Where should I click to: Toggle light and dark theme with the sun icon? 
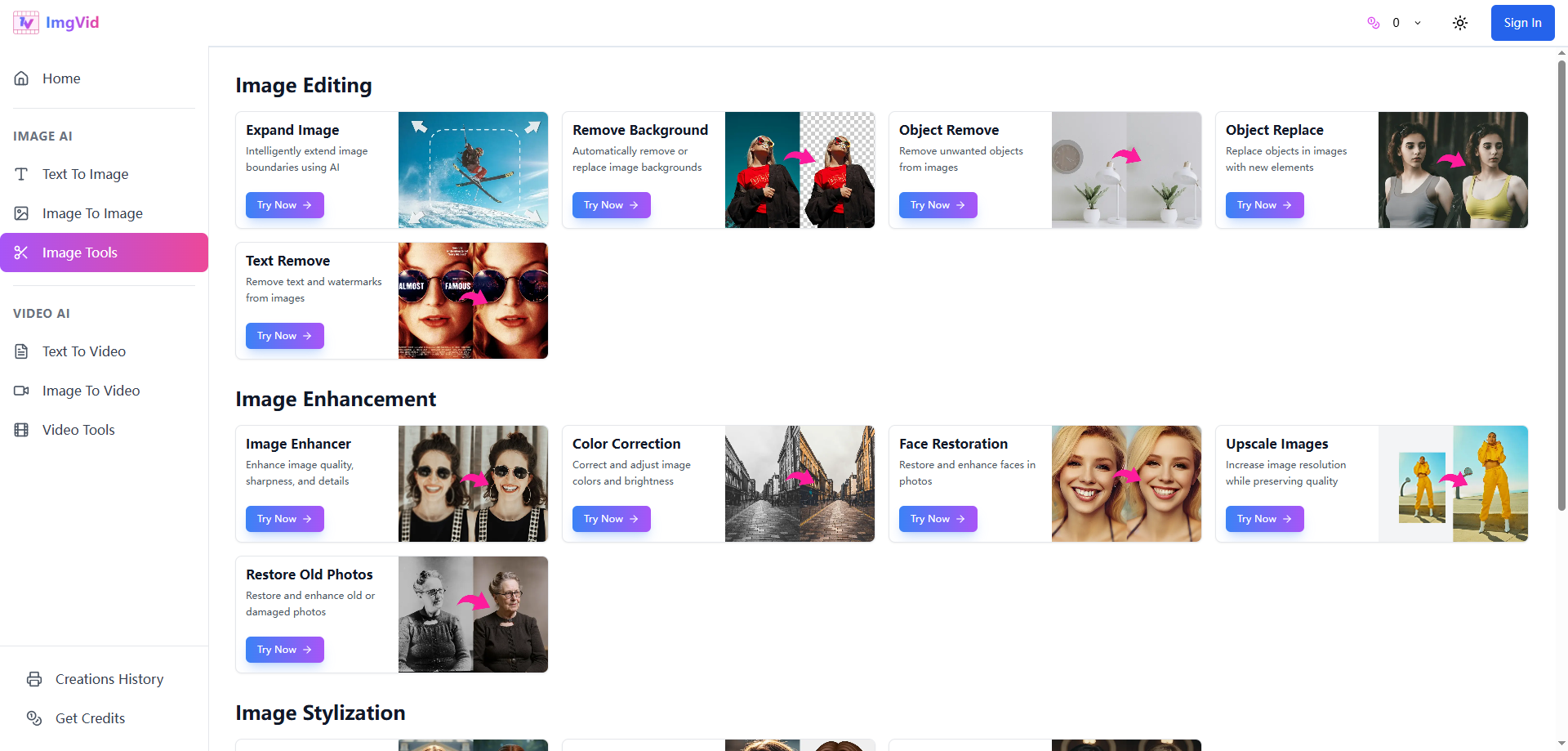1460,23
